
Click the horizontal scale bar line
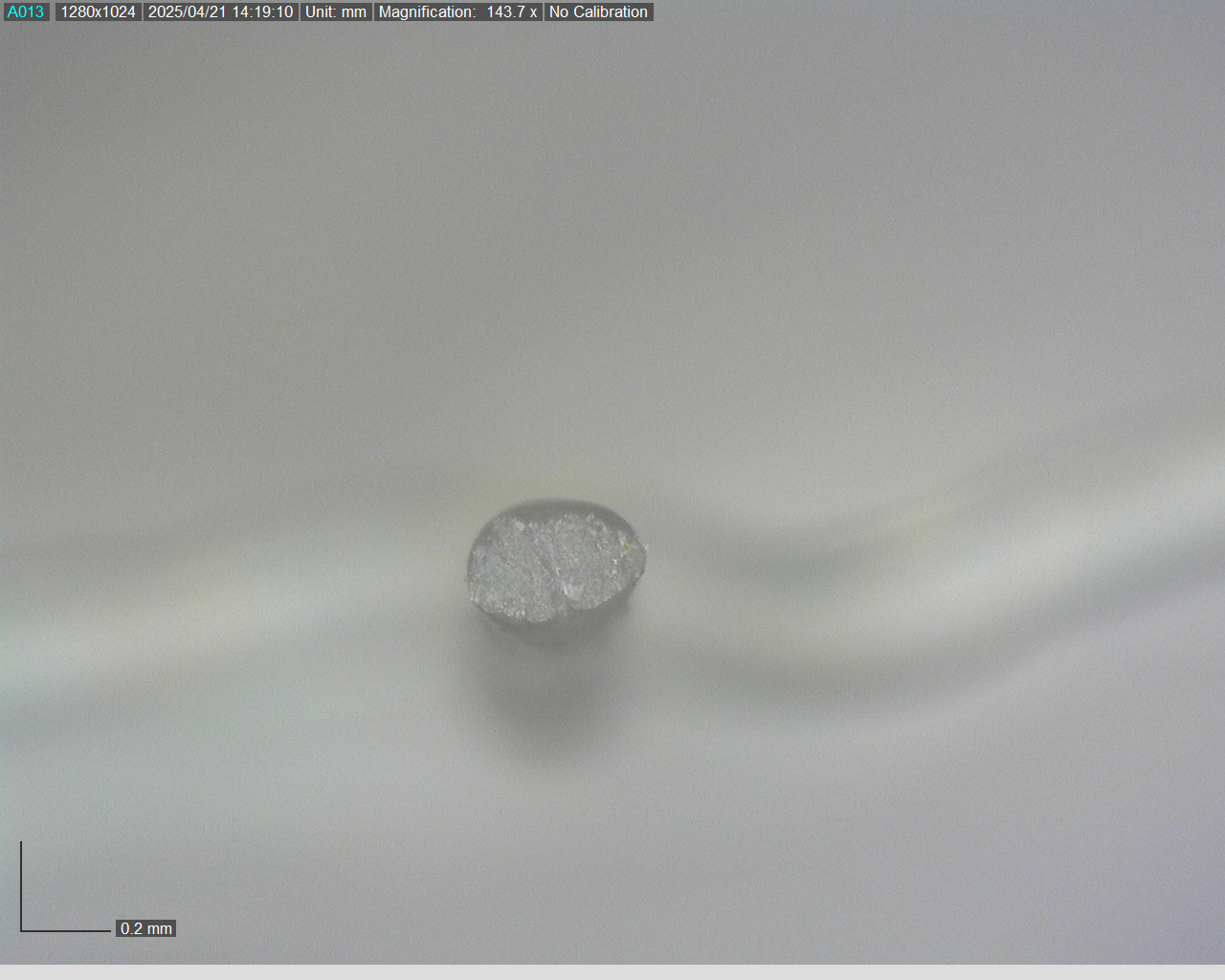coord(67,930)
